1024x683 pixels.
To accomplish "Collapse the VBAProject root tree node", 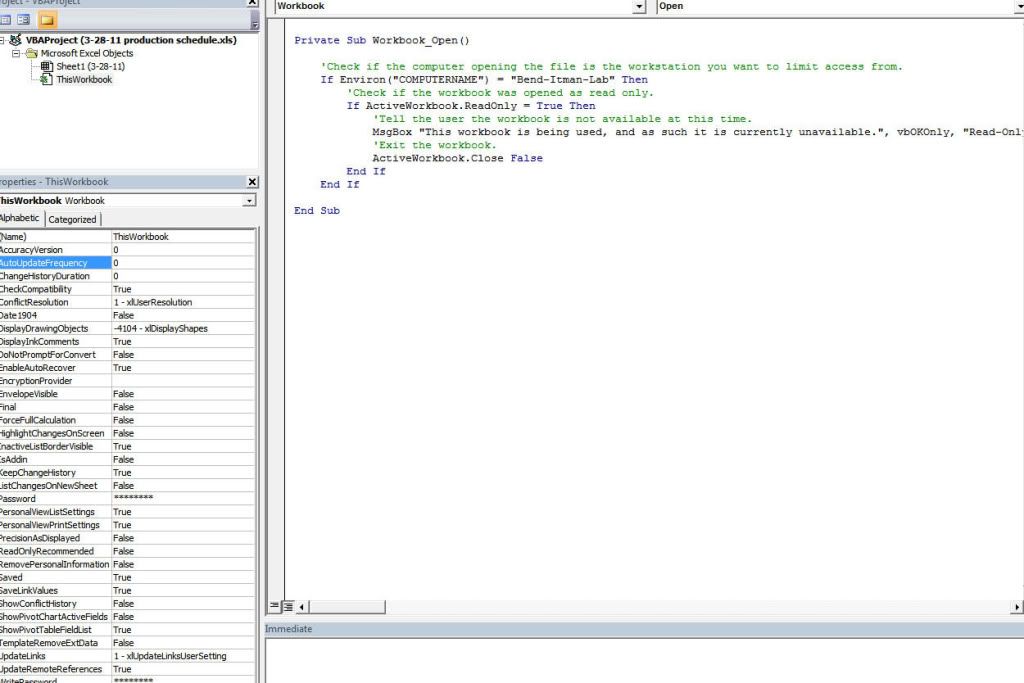I will coord(3,40).
